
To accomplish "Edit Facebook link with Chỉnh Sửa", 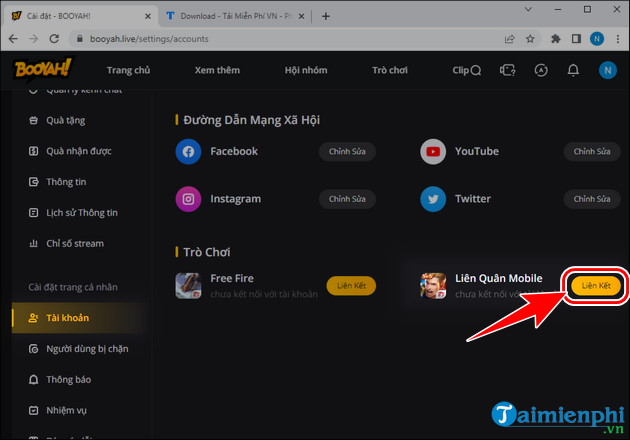I will [x=347, y=151].
